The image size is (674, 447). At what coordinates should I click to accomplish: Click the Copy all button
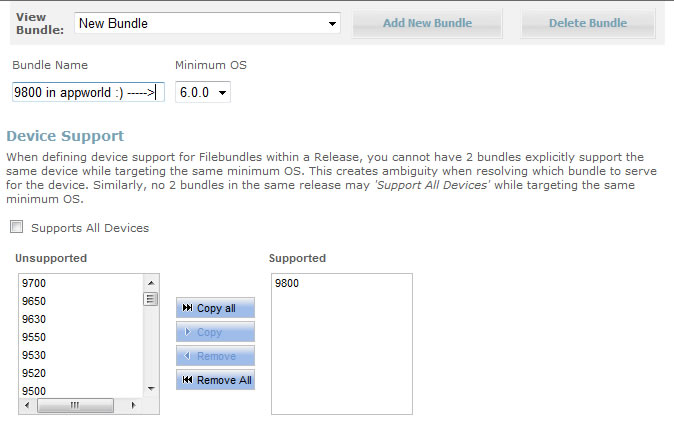(x=215, y=308)
